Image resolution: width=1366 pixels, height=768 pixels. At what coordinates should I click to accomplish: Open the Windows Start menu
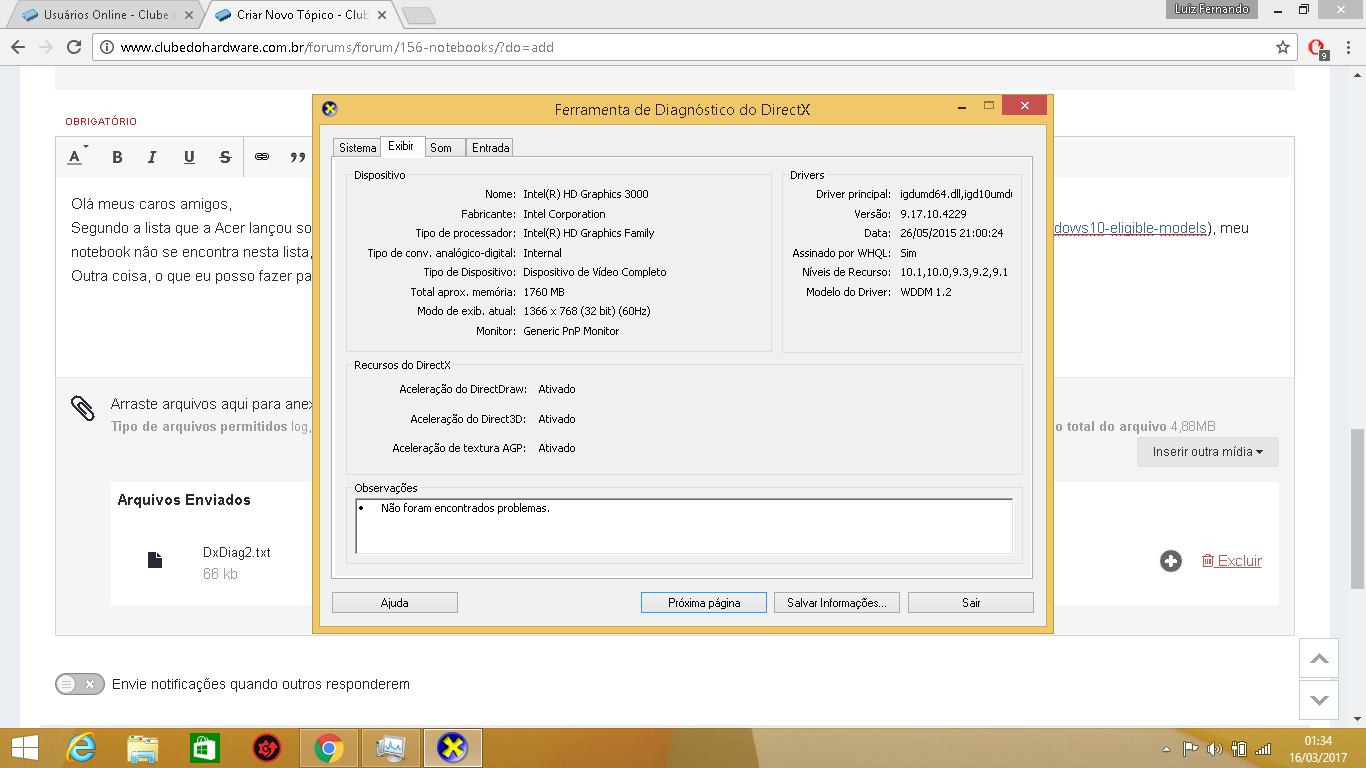point(23,747)
